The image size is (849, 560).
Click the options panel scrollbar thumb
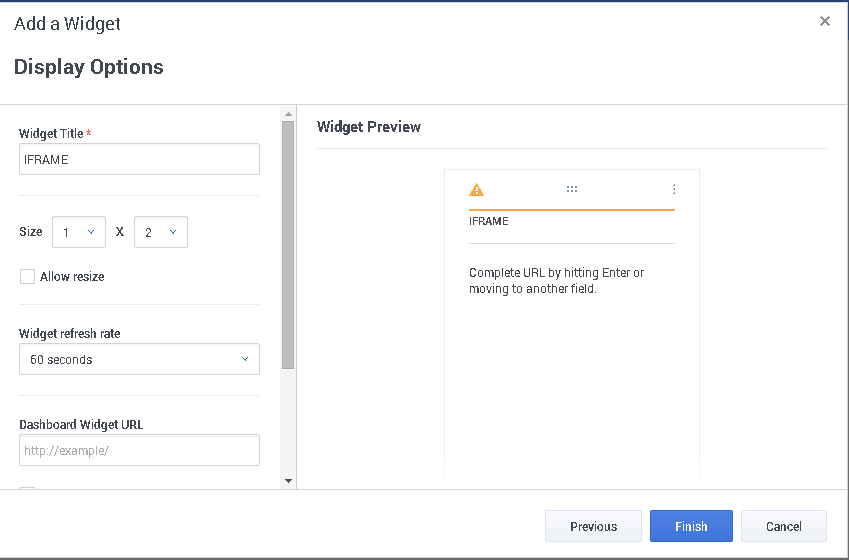click(x=288, y=245)
